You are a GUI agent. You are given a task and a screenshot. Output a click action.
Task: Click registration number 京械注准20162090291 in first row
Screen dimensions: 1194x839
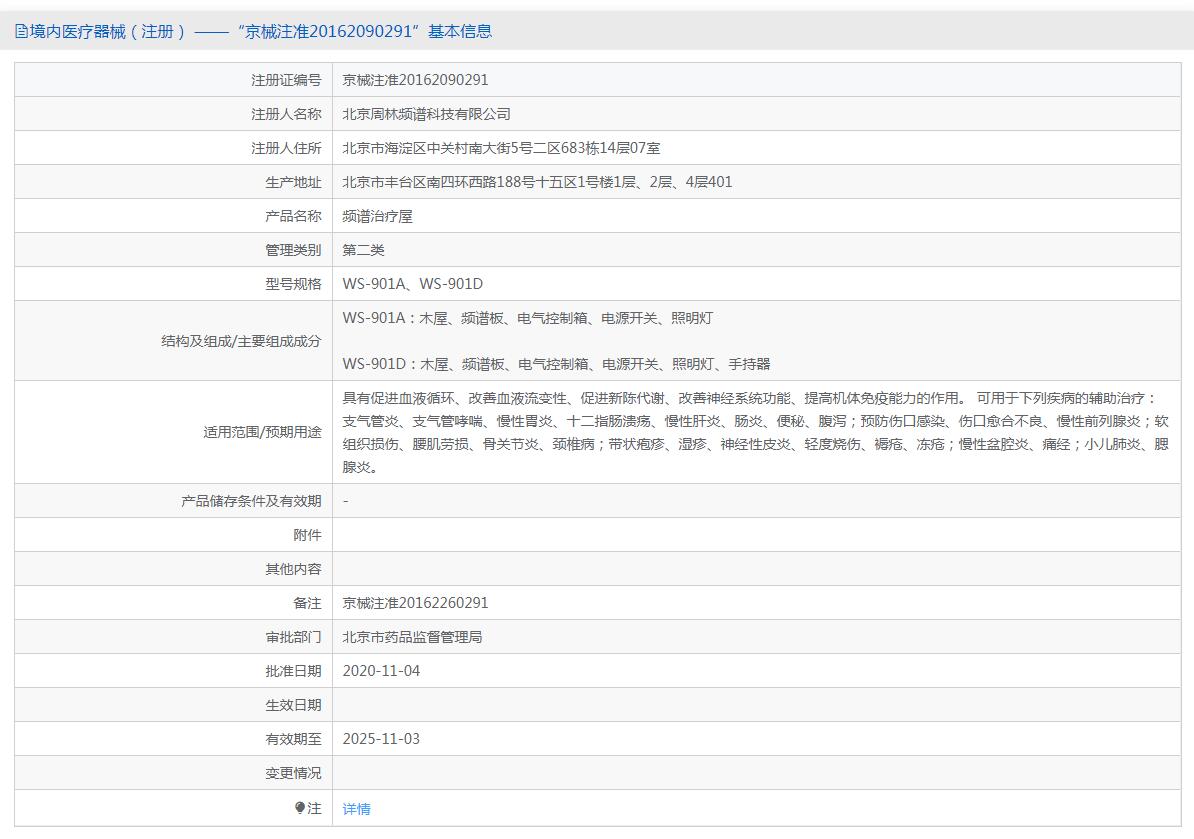(x=415, y=80)
